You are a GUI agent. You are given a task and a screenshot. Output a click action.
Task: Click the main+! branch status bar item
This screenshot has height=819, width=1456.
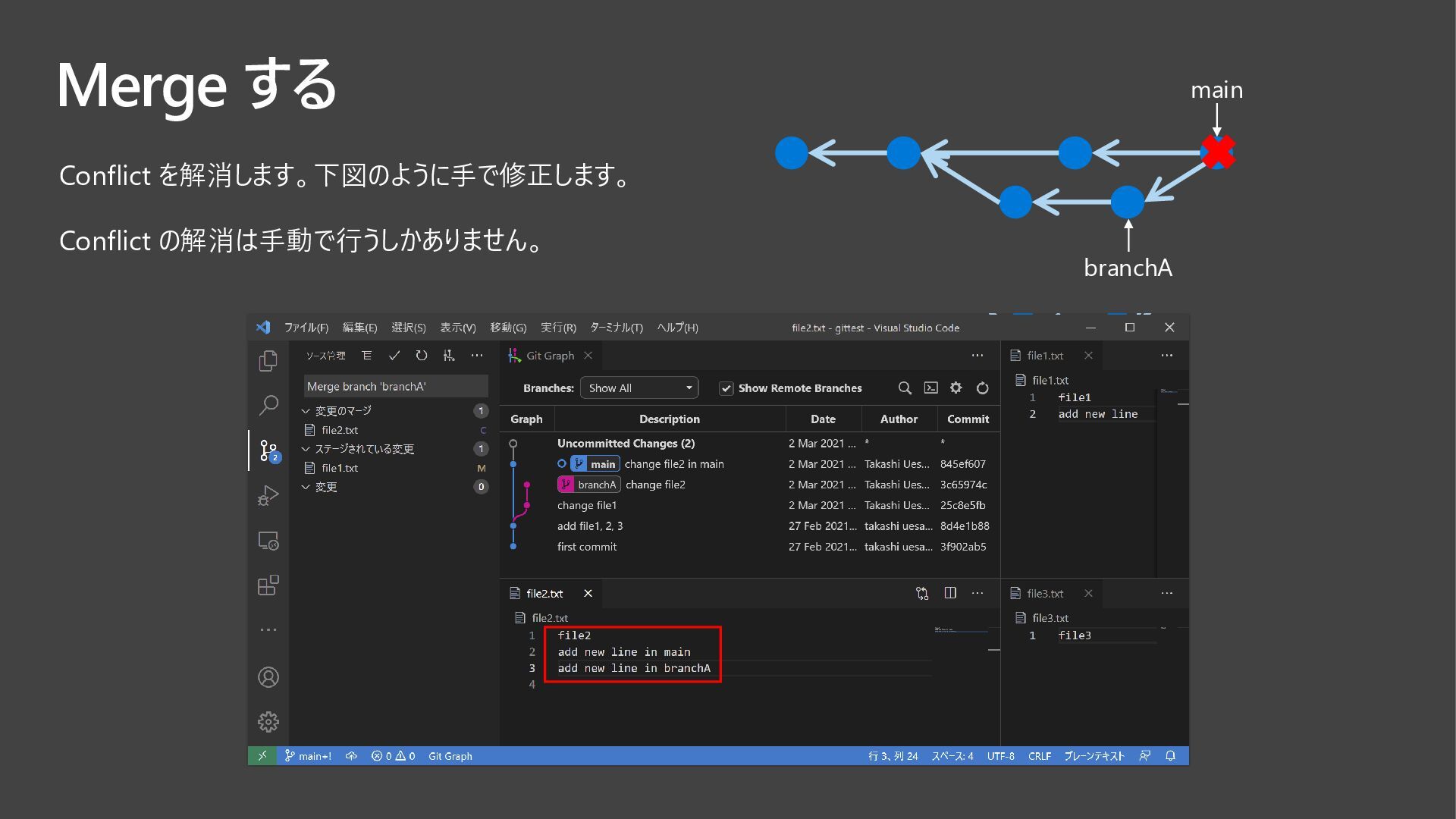309,756
